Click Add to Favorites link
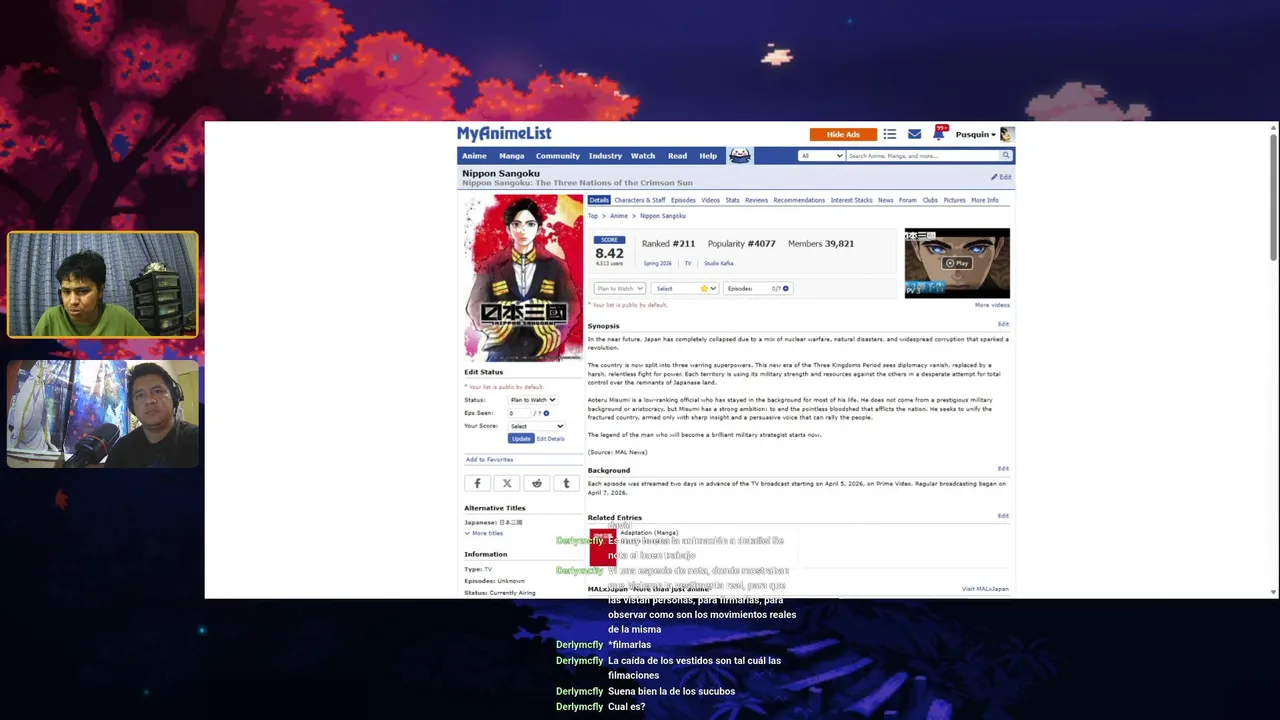This screenshot has height=720, width=1280. pyautogui.click(x=489, y=459)
